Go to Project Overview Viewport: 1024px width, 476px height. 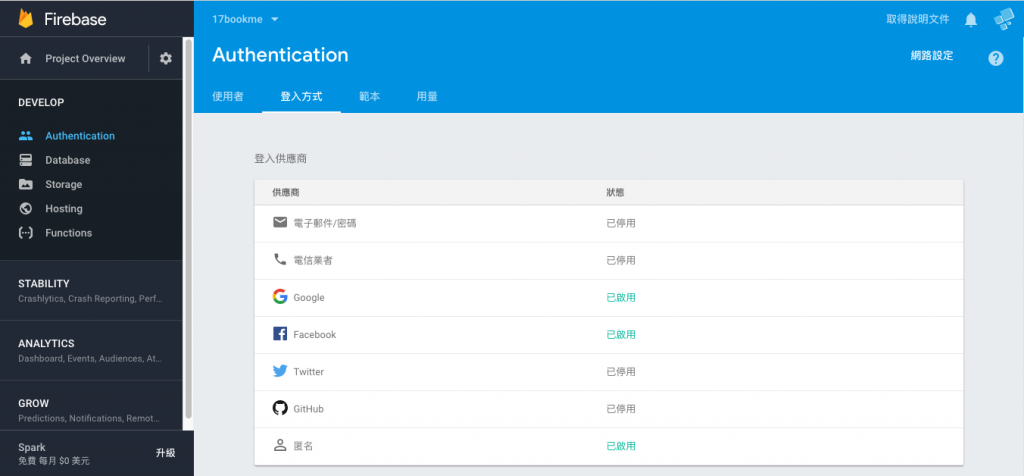[85, 59]
